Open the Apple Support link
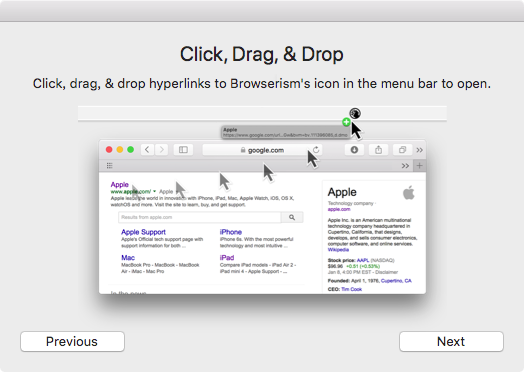The width and height of the screenshot is (524, 372). pos(143,232)
